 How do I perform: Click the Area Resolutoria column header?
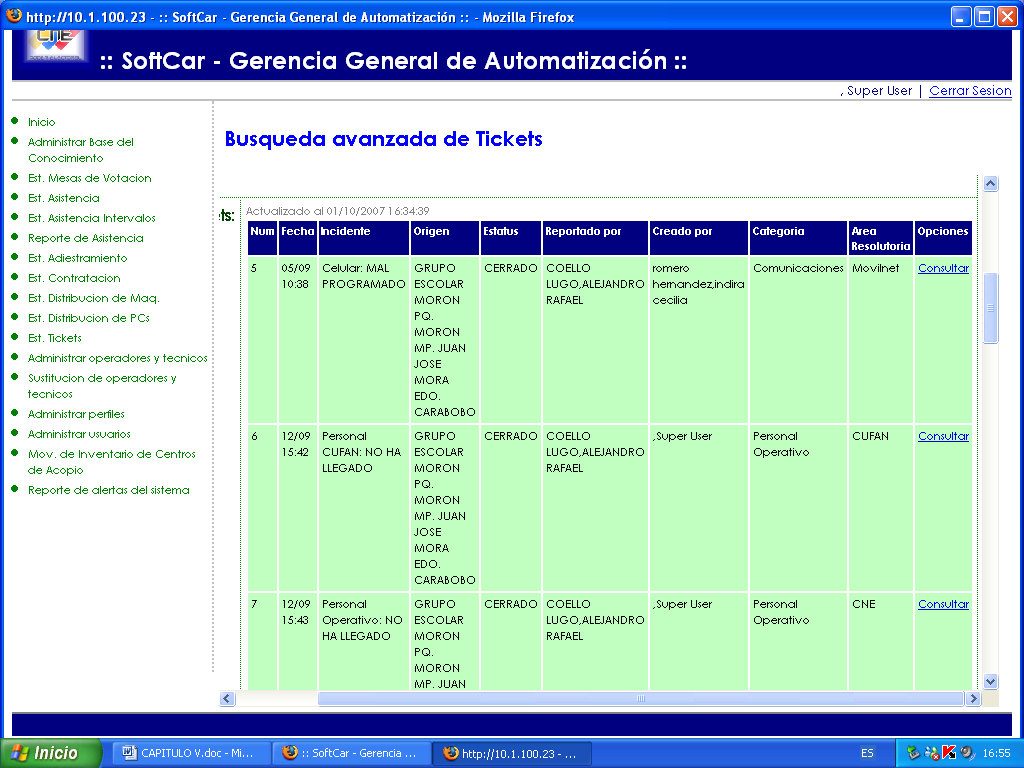pos(880,238)
